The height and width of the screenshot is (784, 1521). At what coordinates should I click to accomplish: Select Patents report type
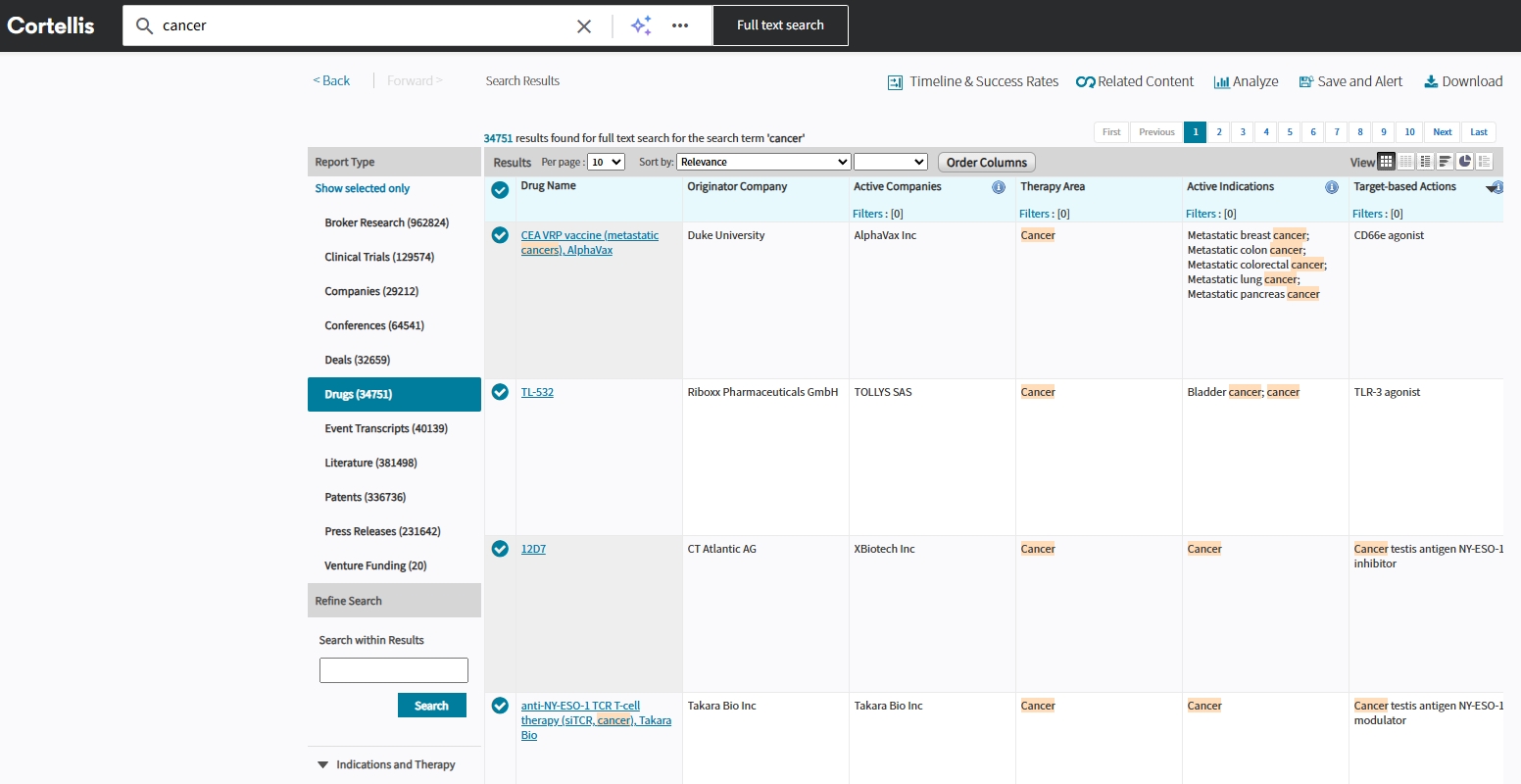pos(366,497)
